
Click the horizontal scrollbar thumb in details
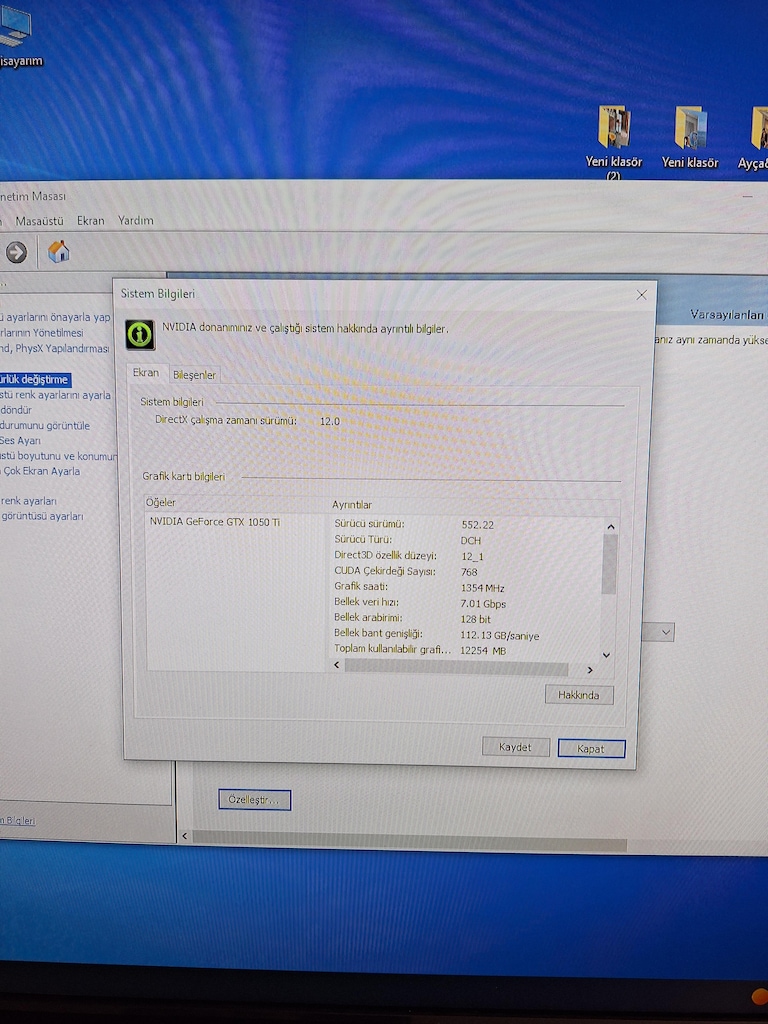click(456, 667)
